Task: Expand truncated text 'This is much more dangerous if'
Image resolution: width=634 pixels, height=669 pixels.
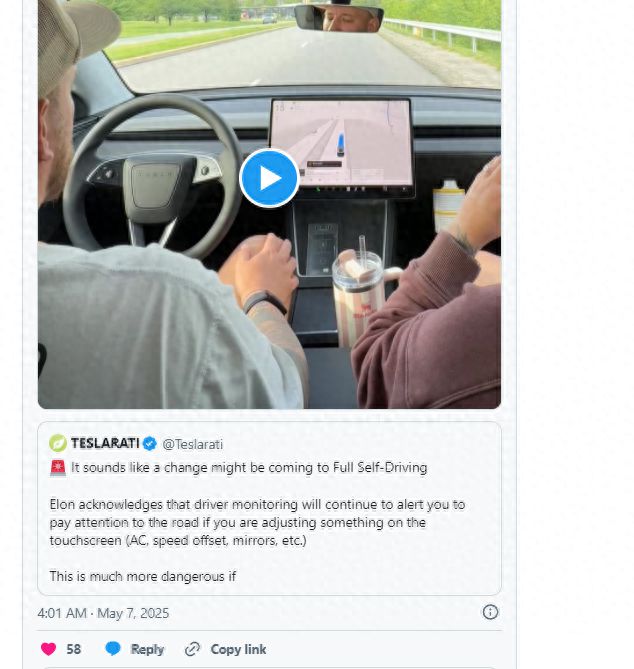Action: 143,576
